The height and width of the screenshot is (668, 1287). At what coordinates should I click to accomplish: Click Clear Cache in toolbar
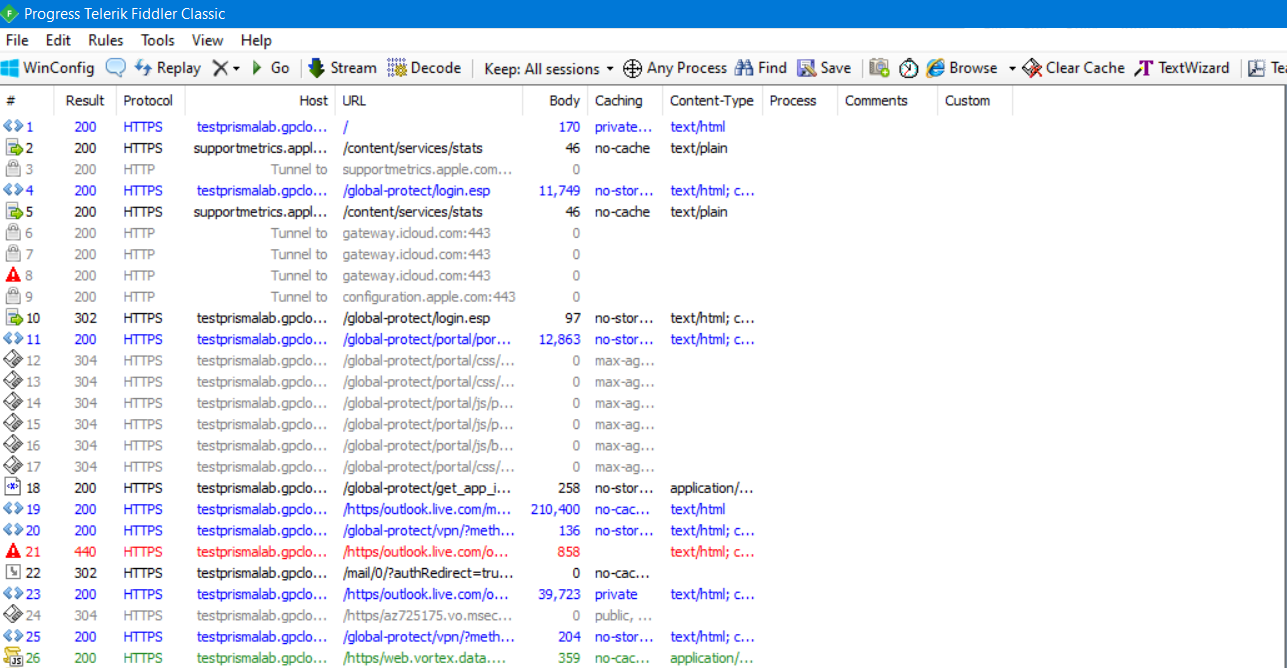pos(1073,68)
